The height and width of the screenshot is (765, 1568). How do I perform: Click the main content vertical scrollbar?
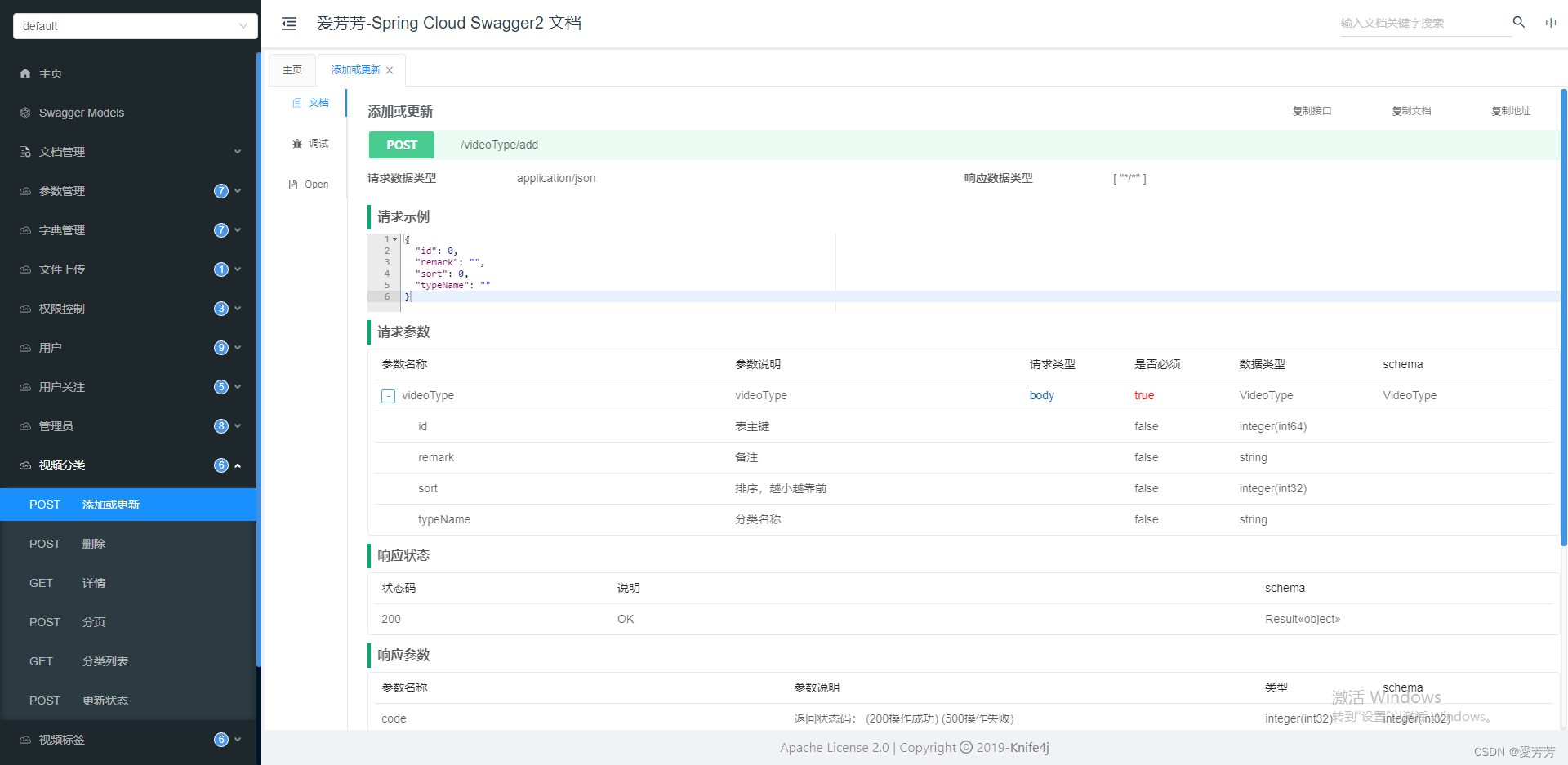tap(1564, 318)
